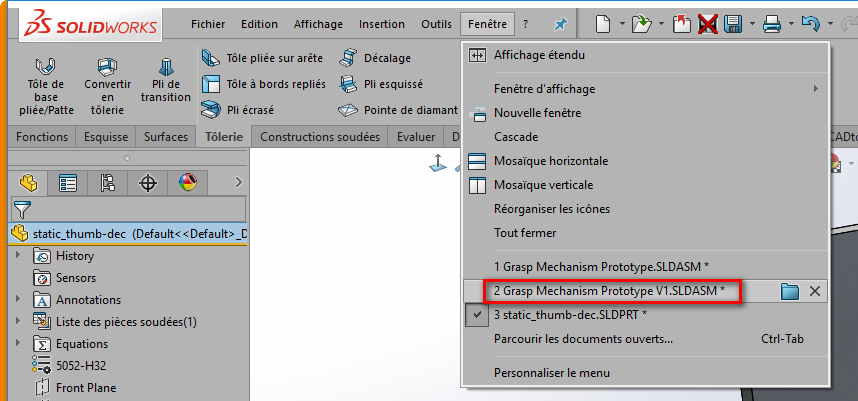The height and width of the screenshot is (401, 858).
Task: Open the DisplayManager colored sphere tab
Action: click(x=188, y=183)
